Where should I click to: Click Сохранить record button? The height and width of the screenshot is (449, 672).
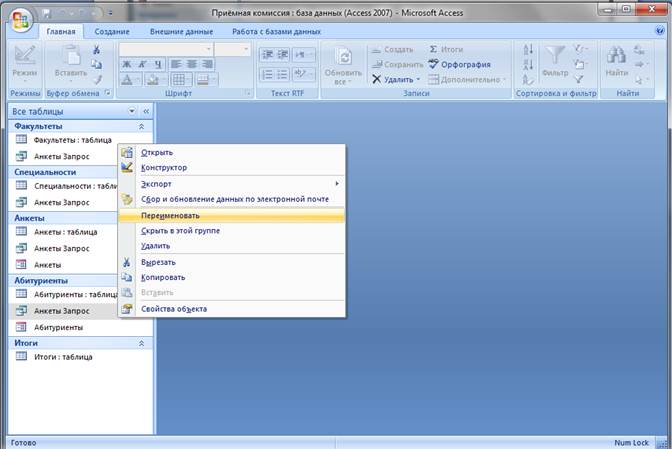coord(397,64)
